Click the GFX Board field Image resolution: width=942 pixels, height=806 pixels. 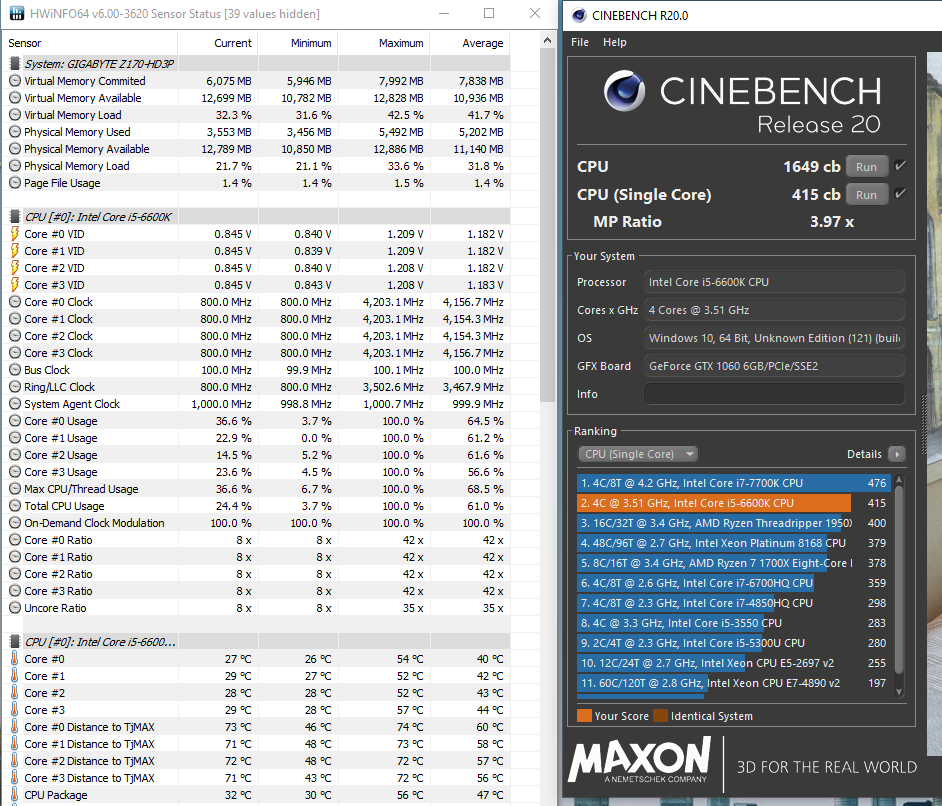tap(774, 366)
